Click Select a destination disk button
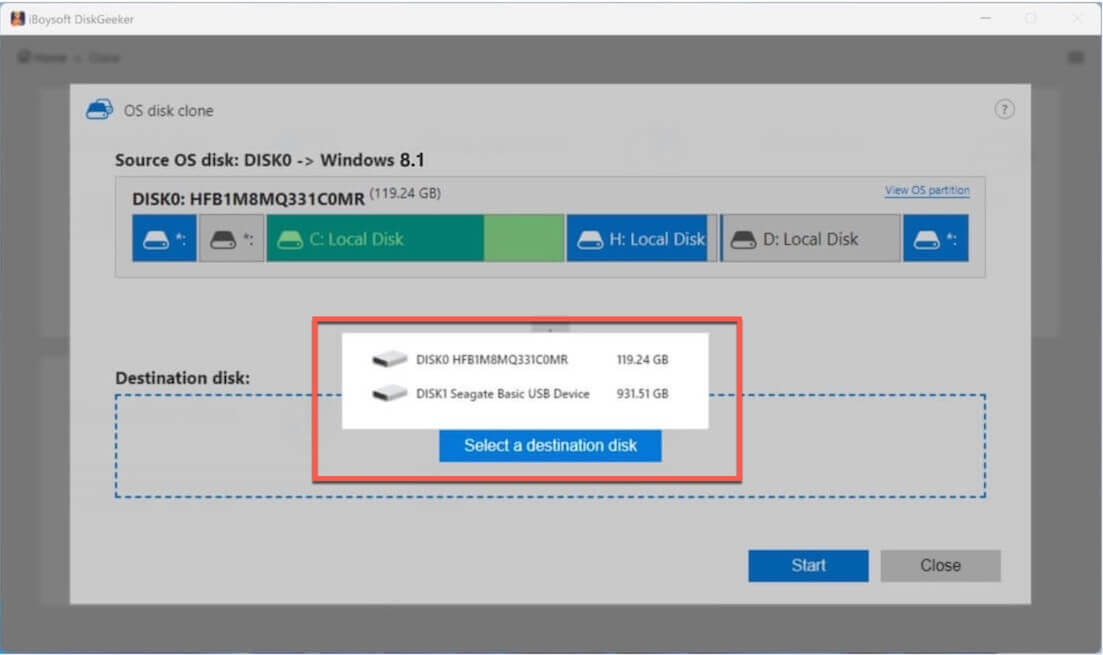Image resolution: width=1103 pixels, height=655 pixels. pos(550,445)
